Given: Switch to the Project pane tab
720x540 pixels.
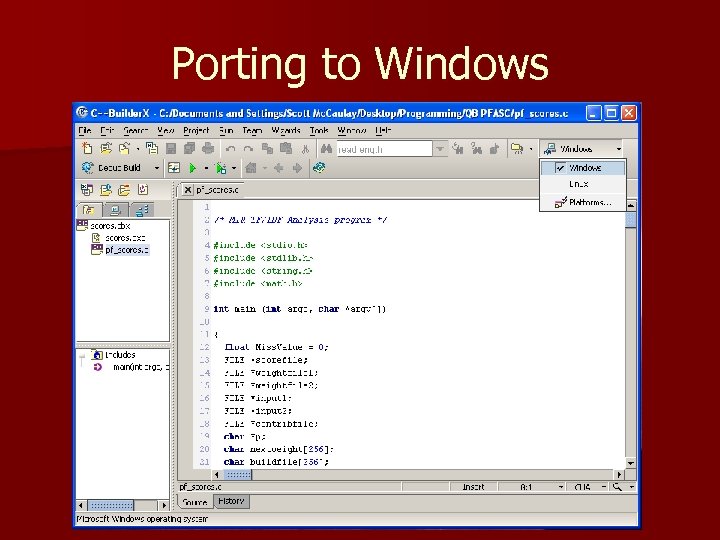Looking at the screenshot, I should 89,210.
